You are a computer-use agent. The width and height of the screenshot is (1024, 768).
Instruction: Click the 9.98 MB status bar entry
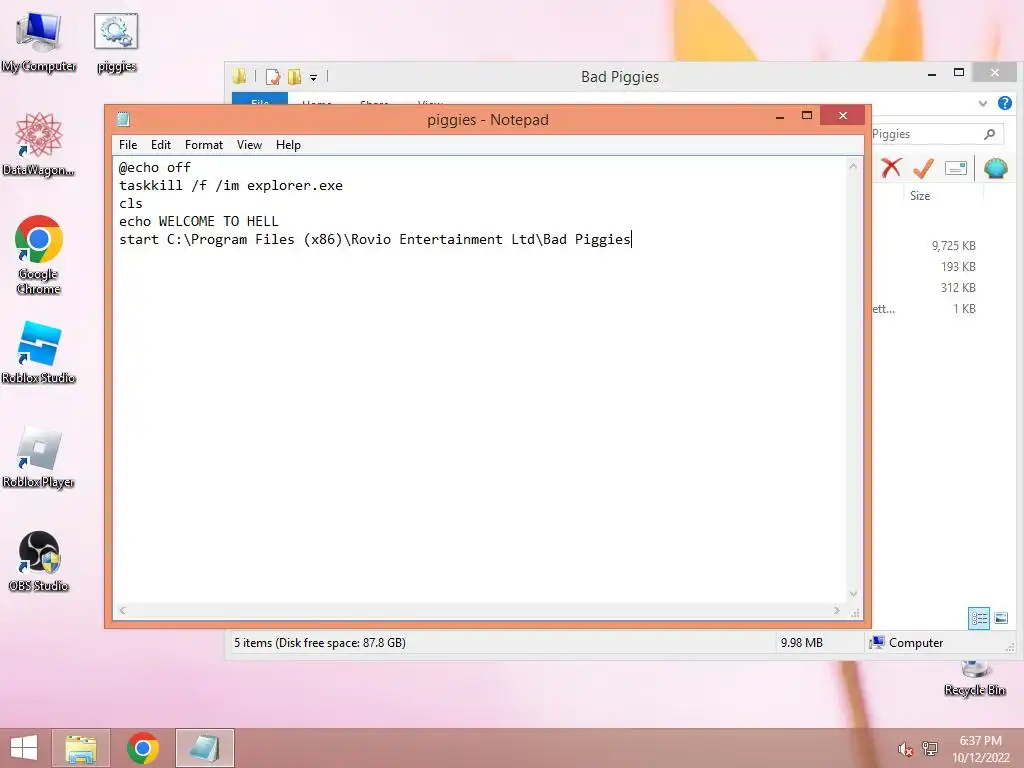801,643
